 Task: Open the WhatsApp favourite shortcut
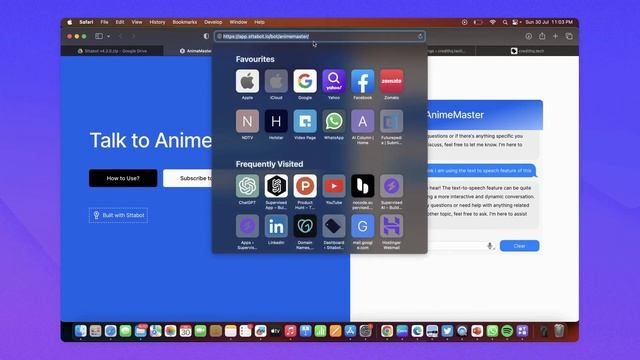[x=334, y=121]
